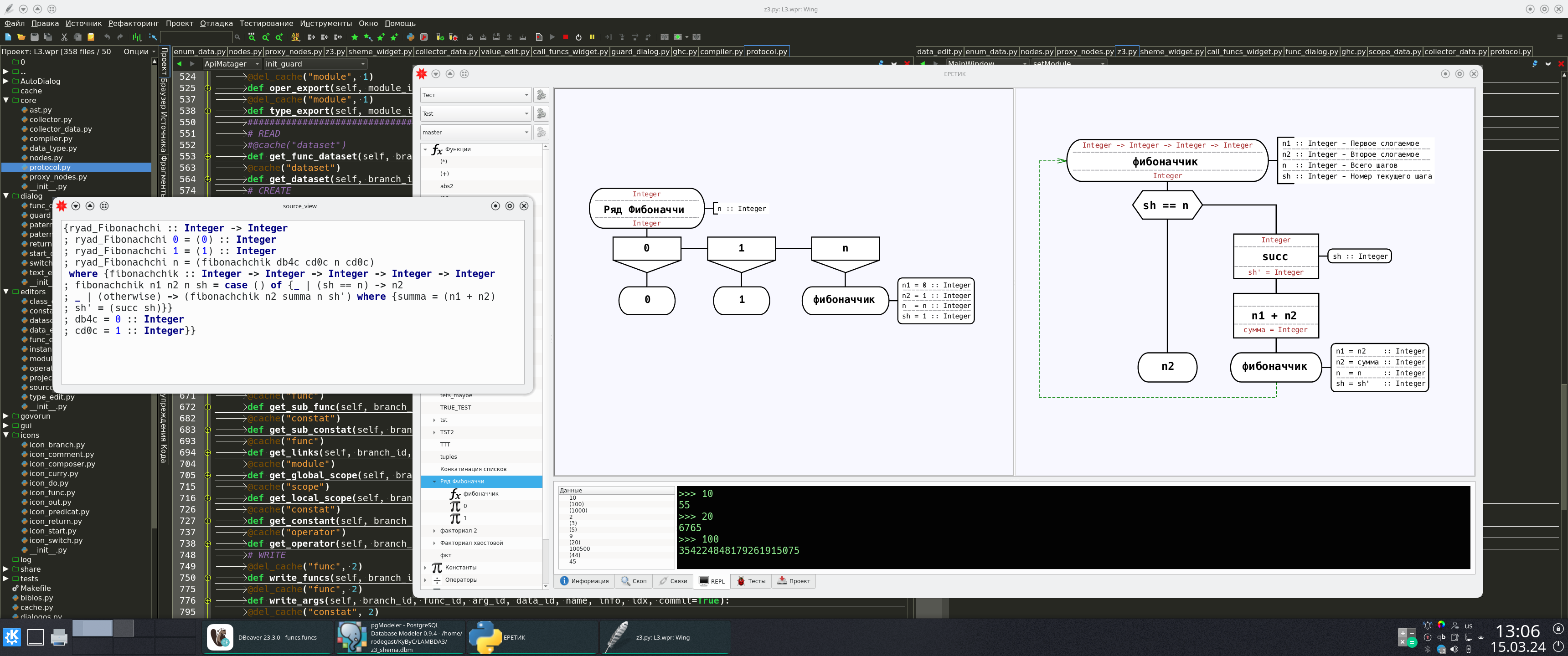The height and width of the screenshot is (656, 1568).
Task: Click gears button beside Test combo
Action: [x=541, y=114]
